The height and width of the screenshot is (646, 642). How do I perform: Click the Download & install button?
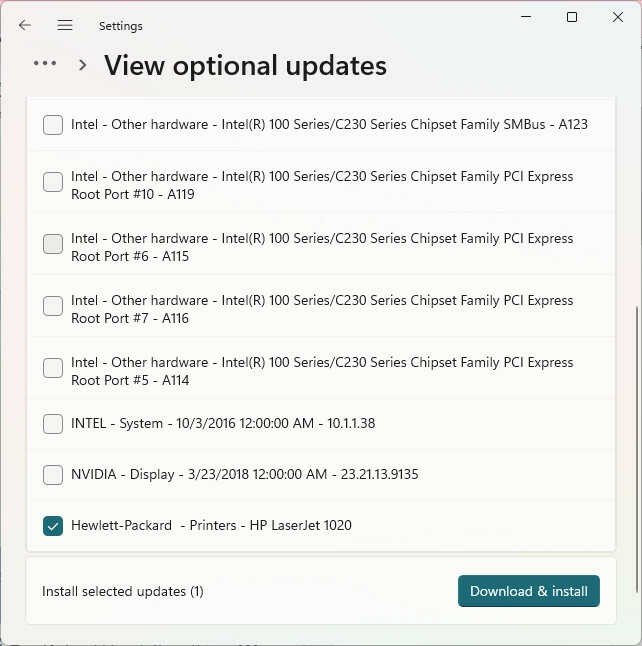click(528, 591)
